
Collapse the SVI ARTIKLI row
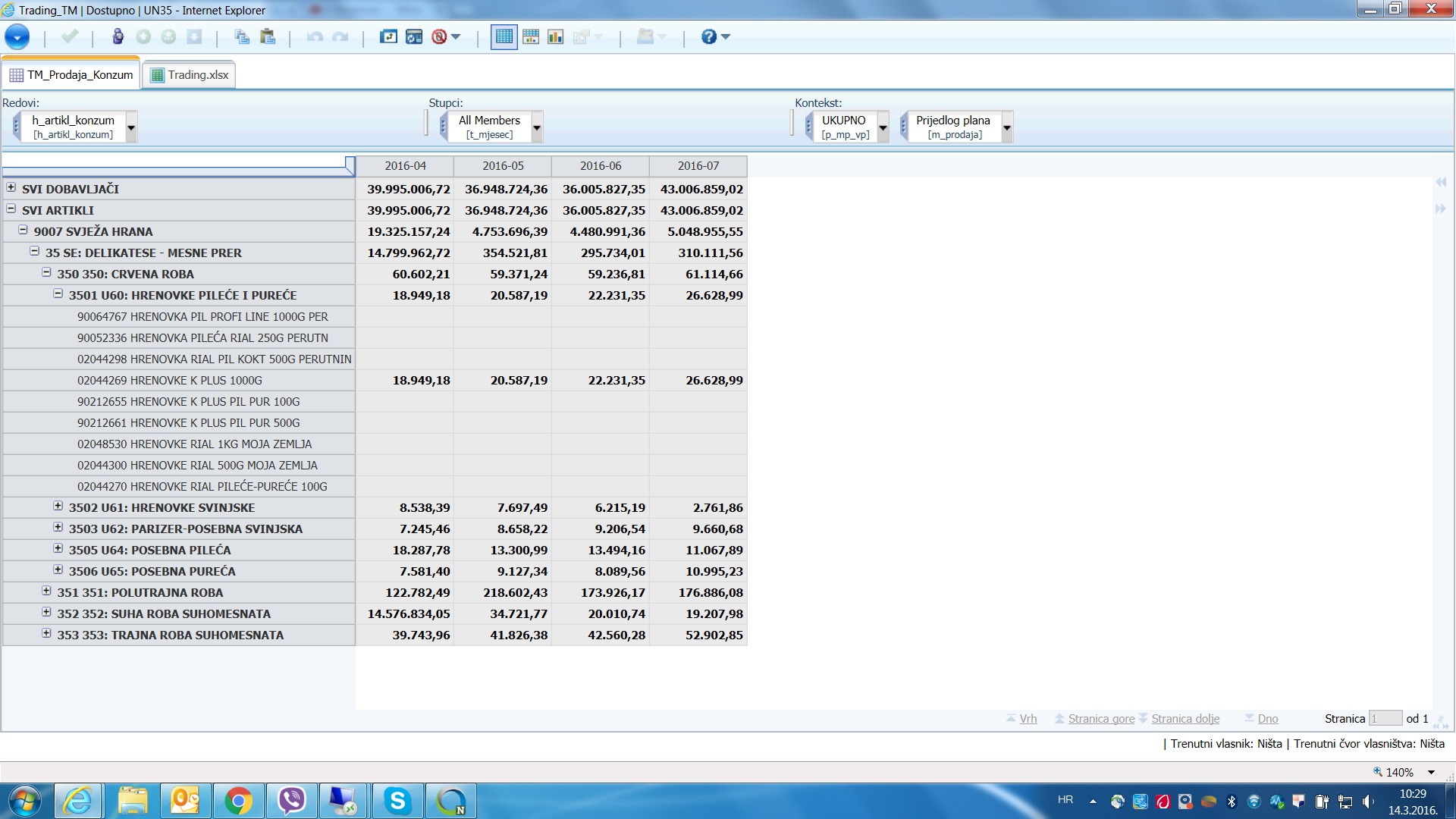tap(11, 209)
